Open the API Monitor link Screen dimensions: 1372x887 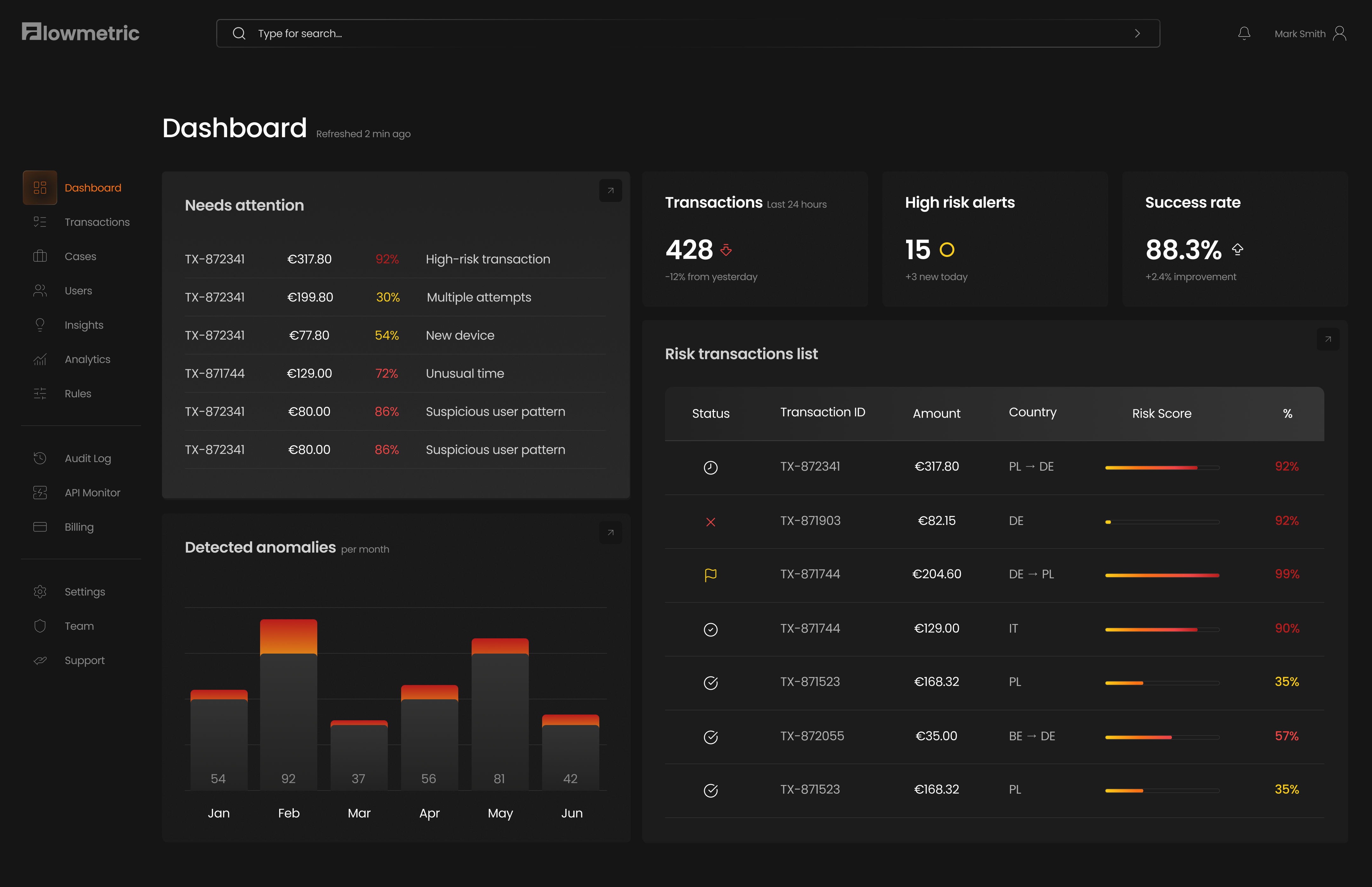(92, 493)
